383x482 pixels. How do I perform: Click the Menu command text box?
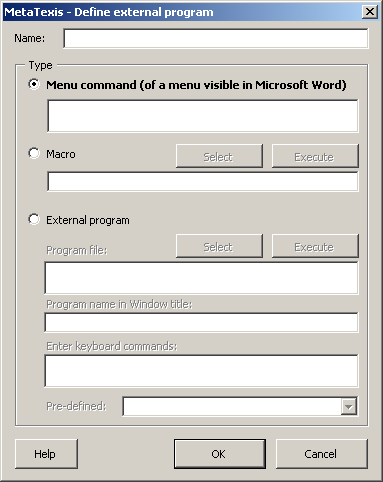(x=203, y=116)
